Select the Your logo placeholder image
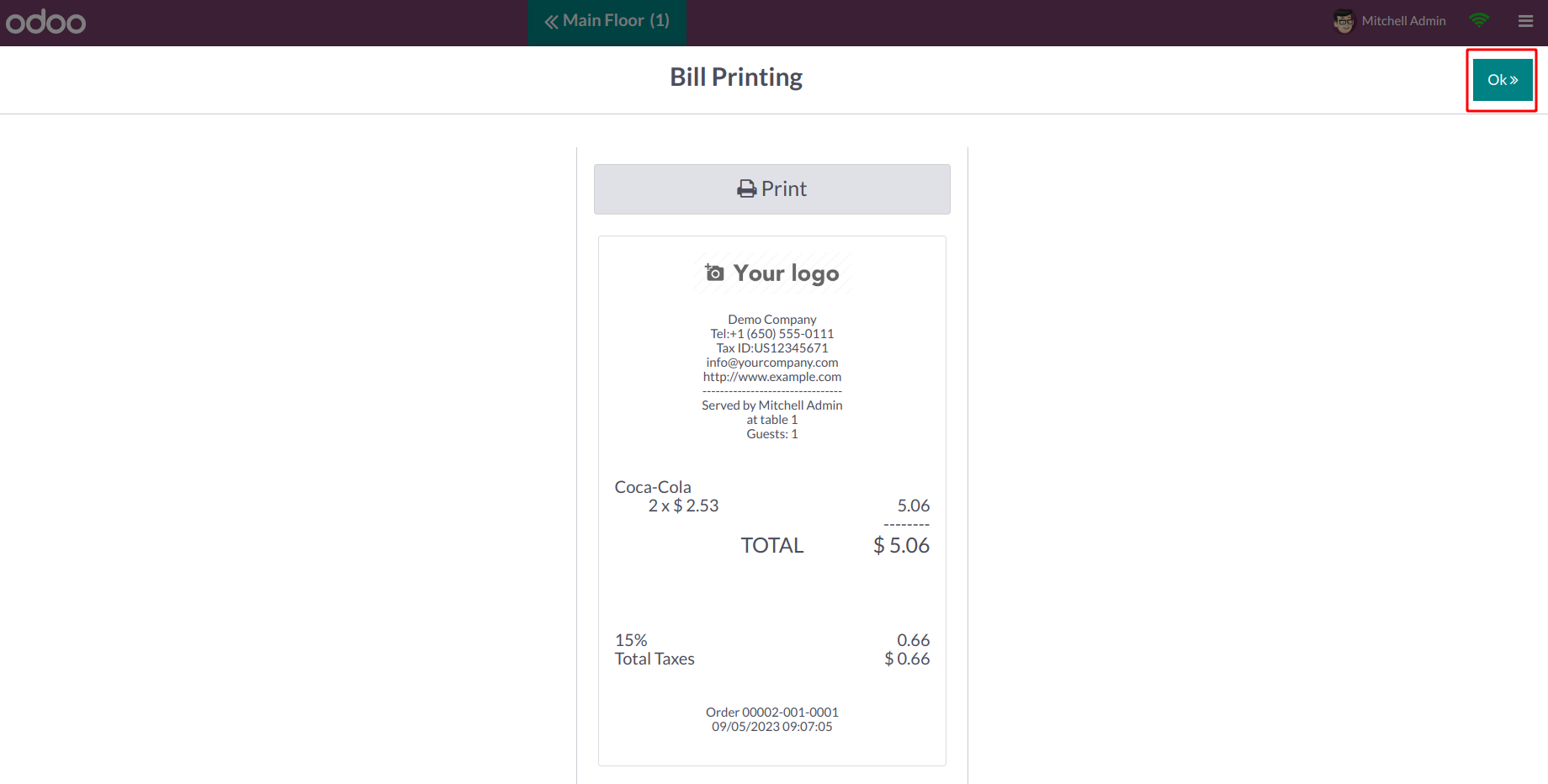1548x784 pixels. [x=772, y=273]
